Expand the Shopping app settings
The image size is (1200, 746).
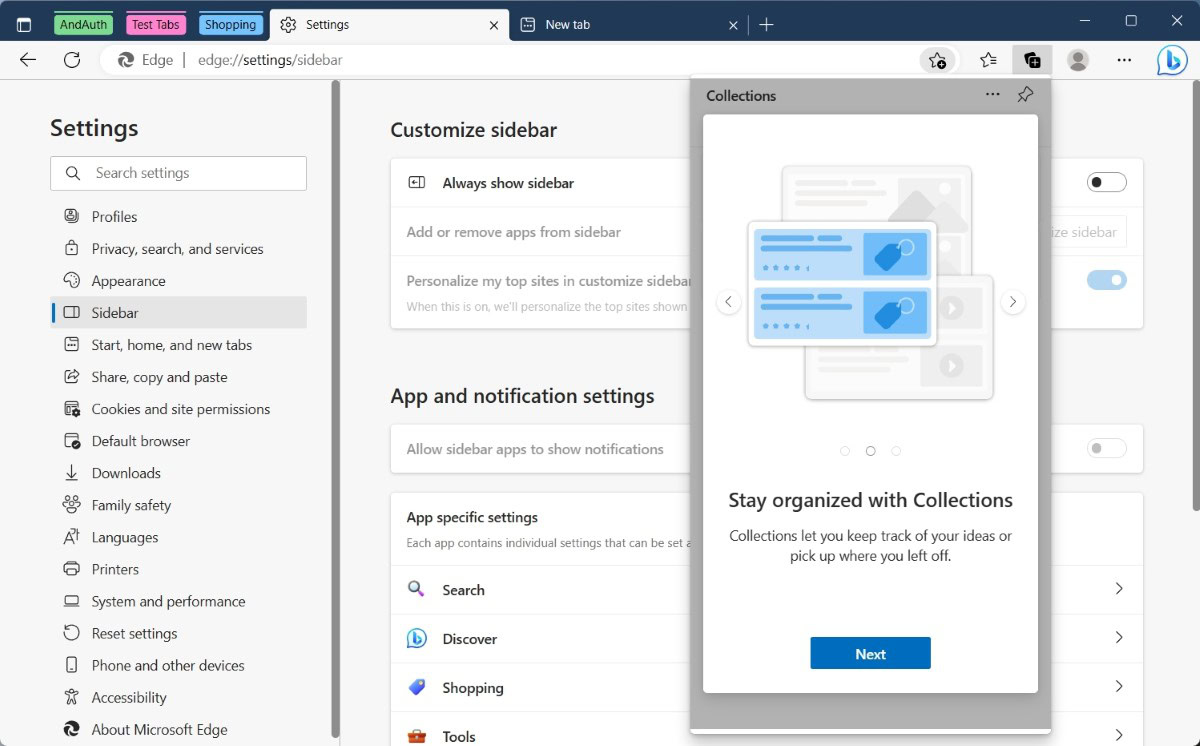(1118, 687)
